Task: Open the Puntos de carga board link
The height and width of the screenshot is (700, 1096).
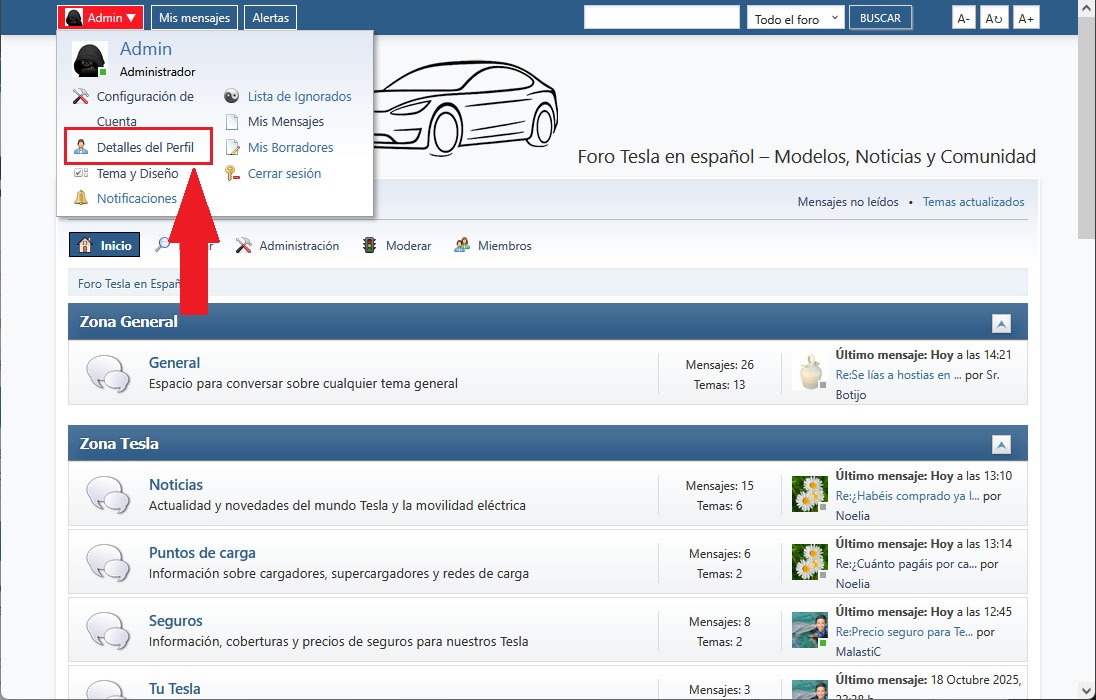Action: tap(202, 553)
